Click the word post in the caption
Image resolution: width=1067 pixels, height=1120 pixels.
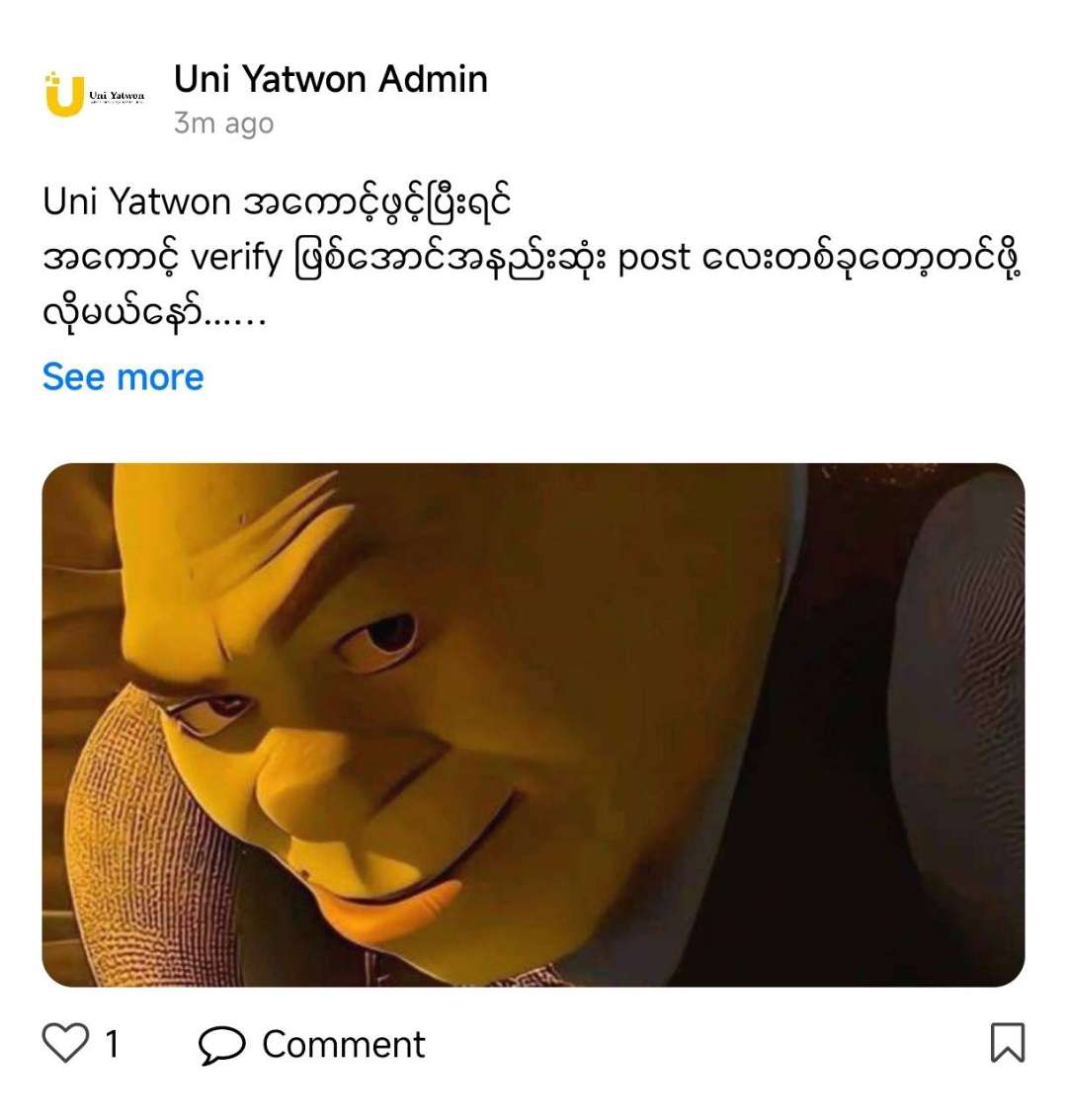[x=654, y=259]
